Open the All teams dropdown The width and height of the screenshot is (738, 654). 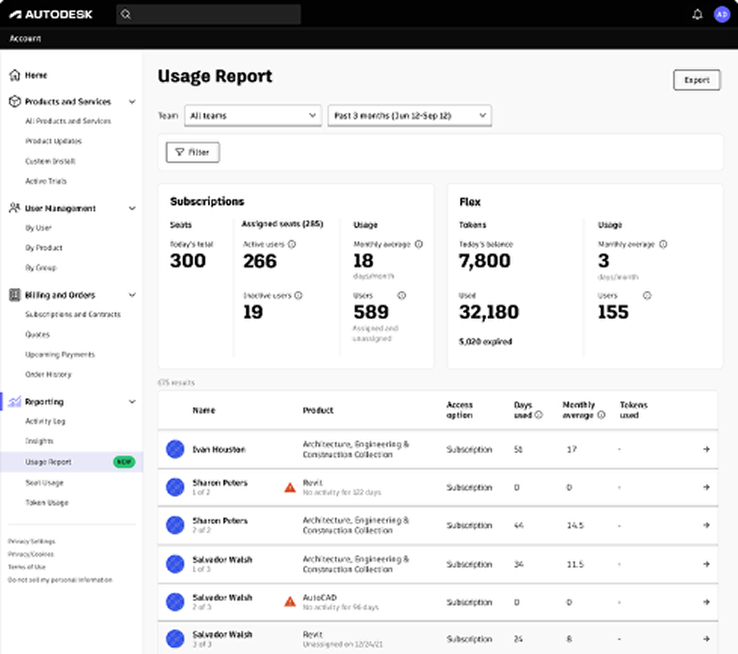click(252, 115)
